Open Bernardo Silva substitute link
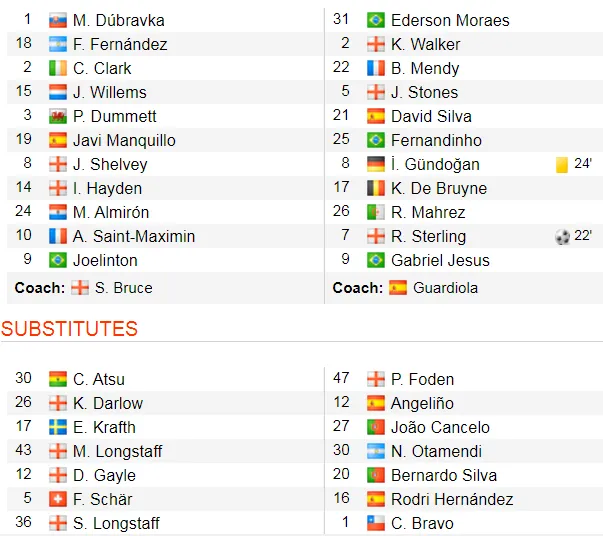603x536 pixels. pyautogui.click(x=443, y=475)
